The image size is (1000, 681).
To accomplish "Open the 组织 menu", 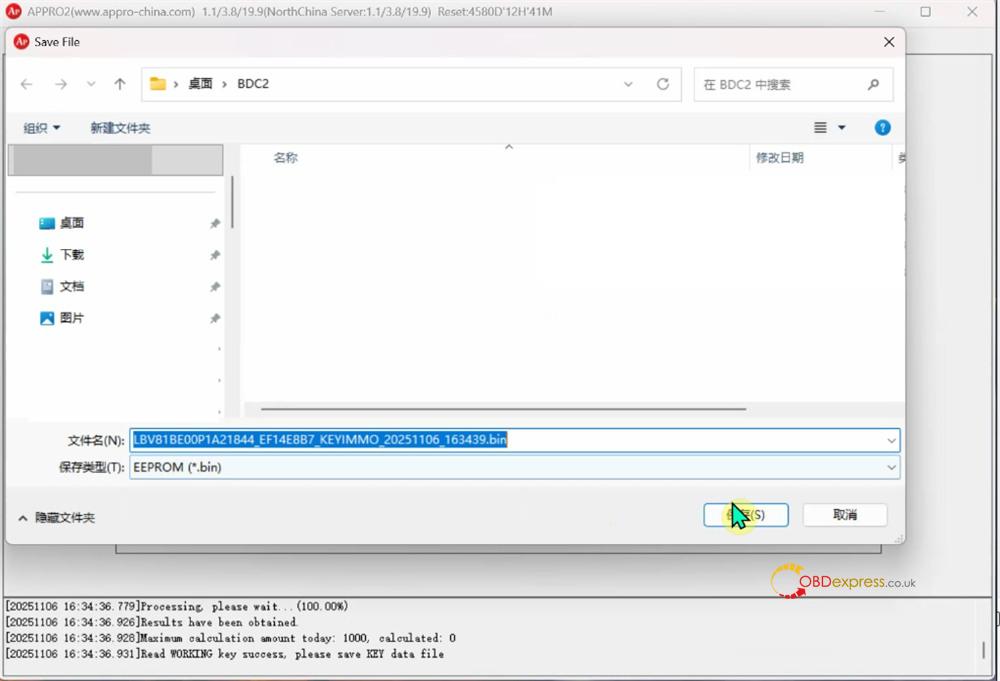I will coord(42,128).
